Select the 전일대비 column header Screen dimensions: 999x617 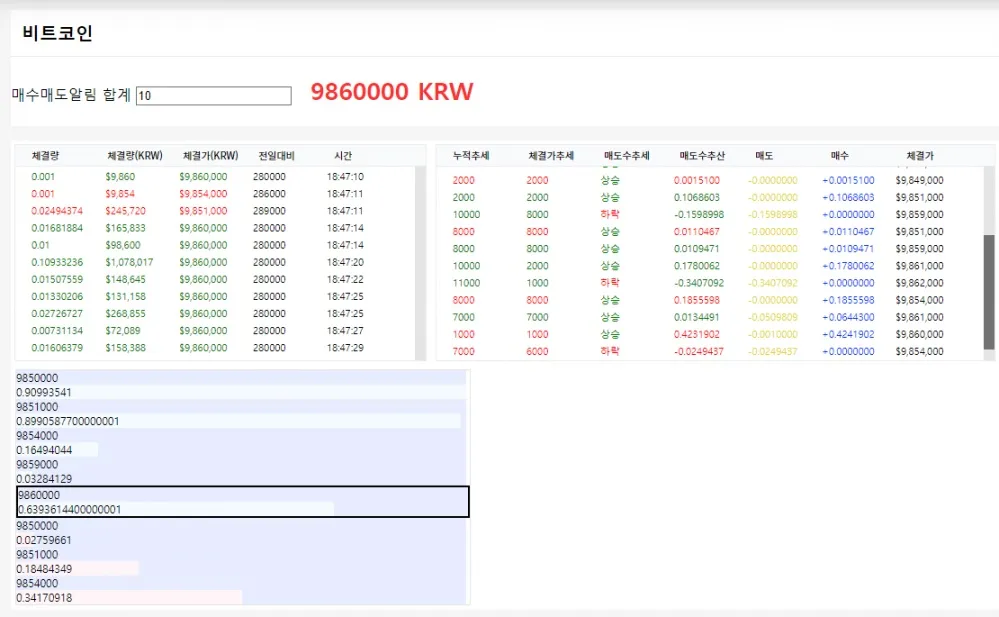(277, 156)
